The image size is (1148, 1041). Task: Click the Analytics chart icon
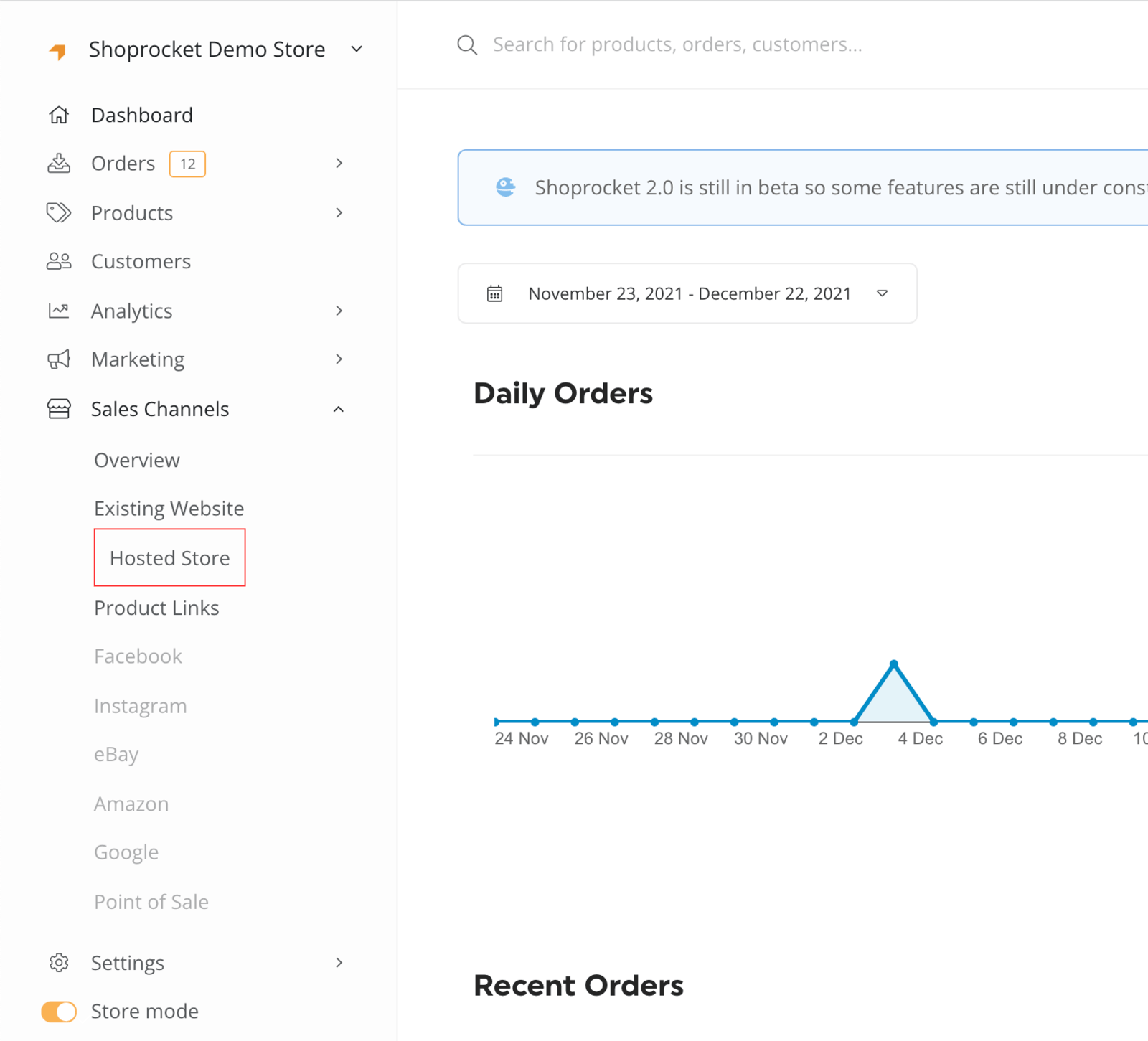[x=59, y=311]
